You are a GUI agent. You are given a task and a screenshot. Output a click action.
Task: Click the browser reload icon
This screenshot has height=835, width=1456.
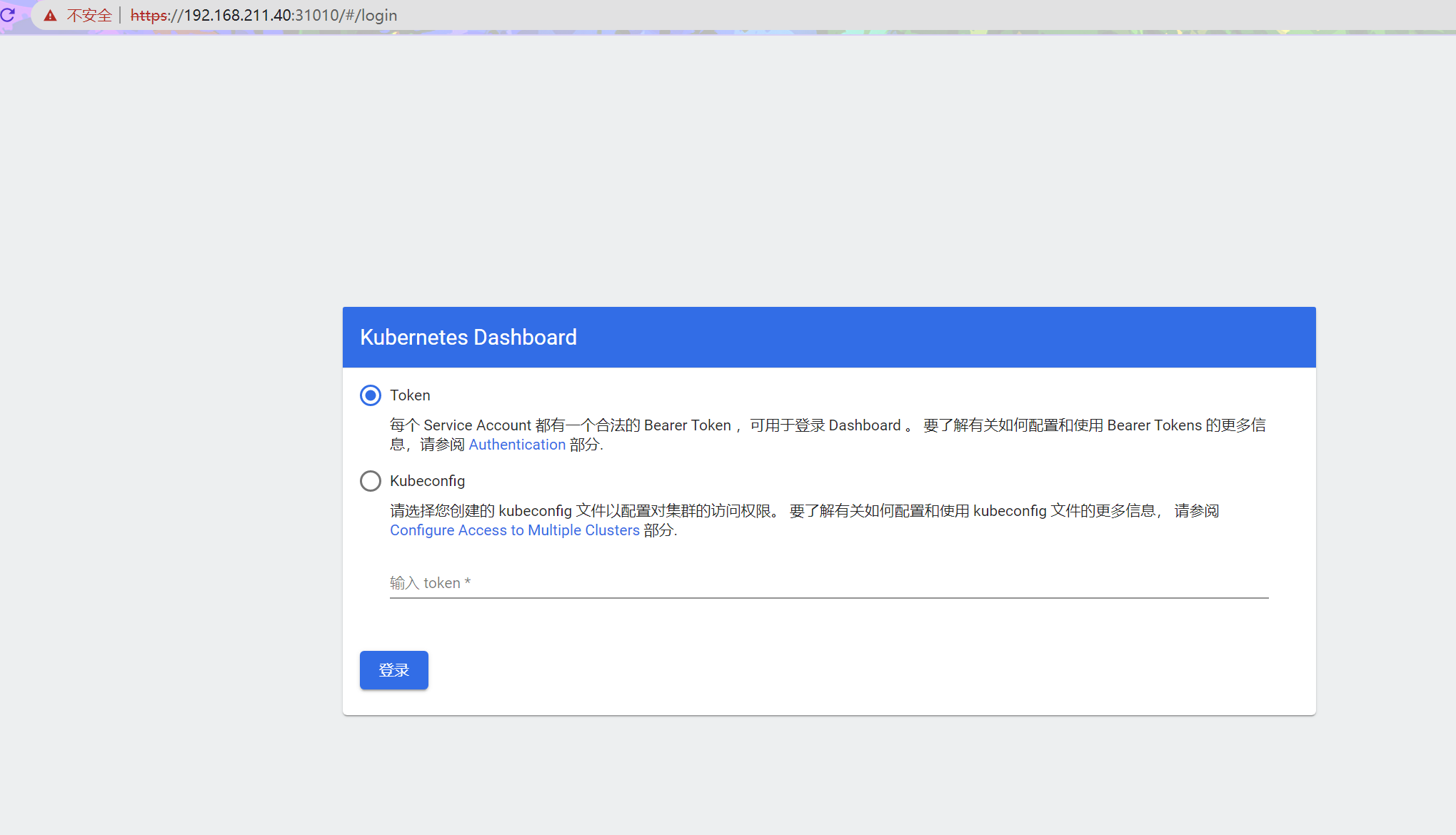tap(7, 14)
